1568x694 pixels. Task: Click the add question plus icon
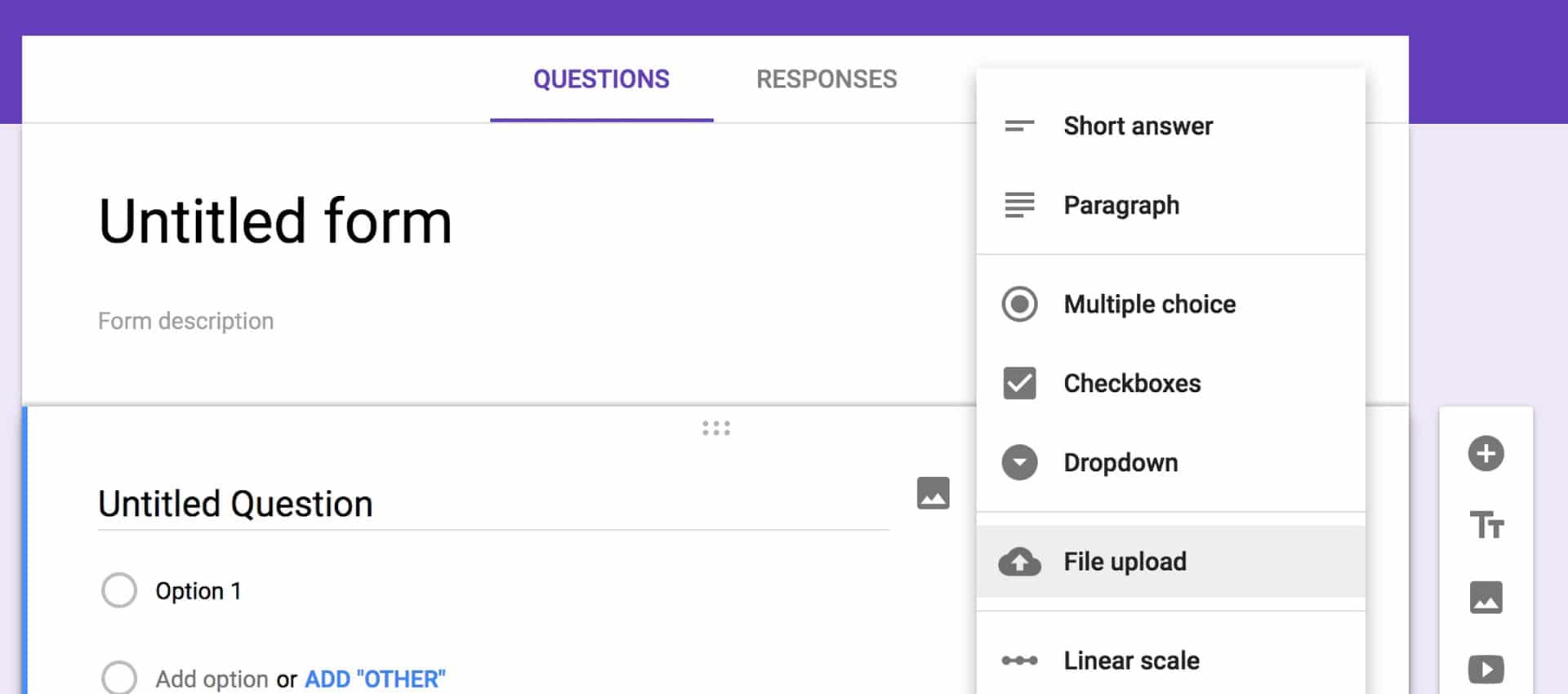point(1486,453)
